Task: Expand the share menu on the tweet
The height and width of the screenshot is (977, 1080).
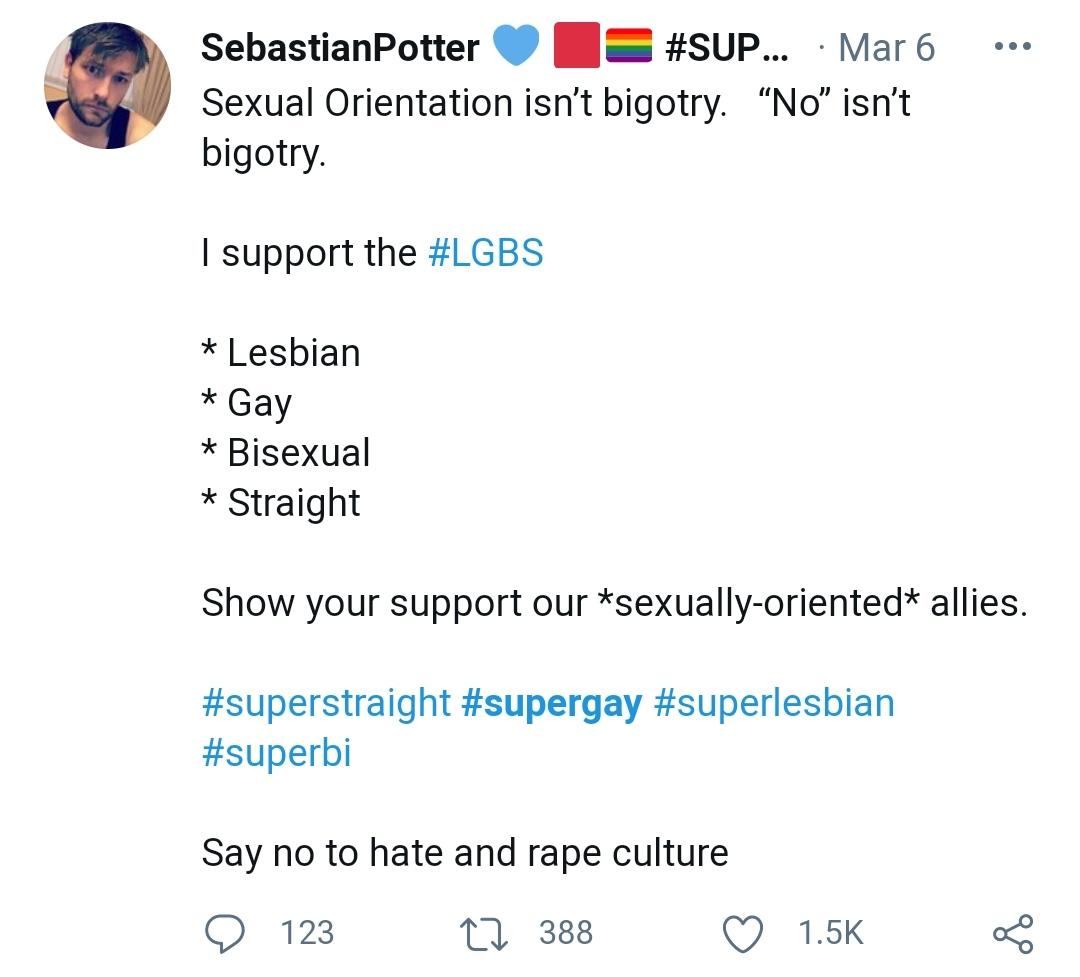Action: (1013, 933)
